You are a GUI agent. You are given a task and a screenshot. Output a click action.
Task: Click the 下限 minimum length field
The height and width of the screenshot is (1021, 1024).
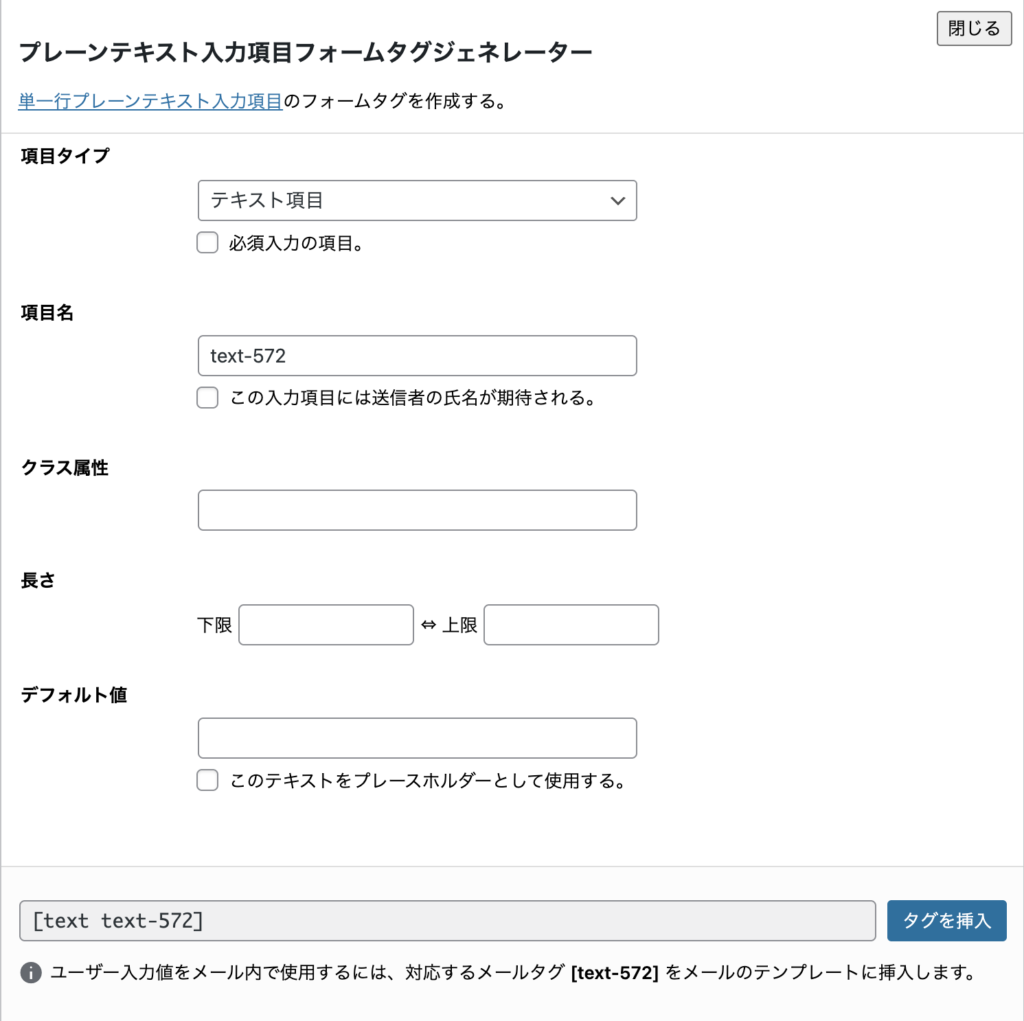pos(326,625)
